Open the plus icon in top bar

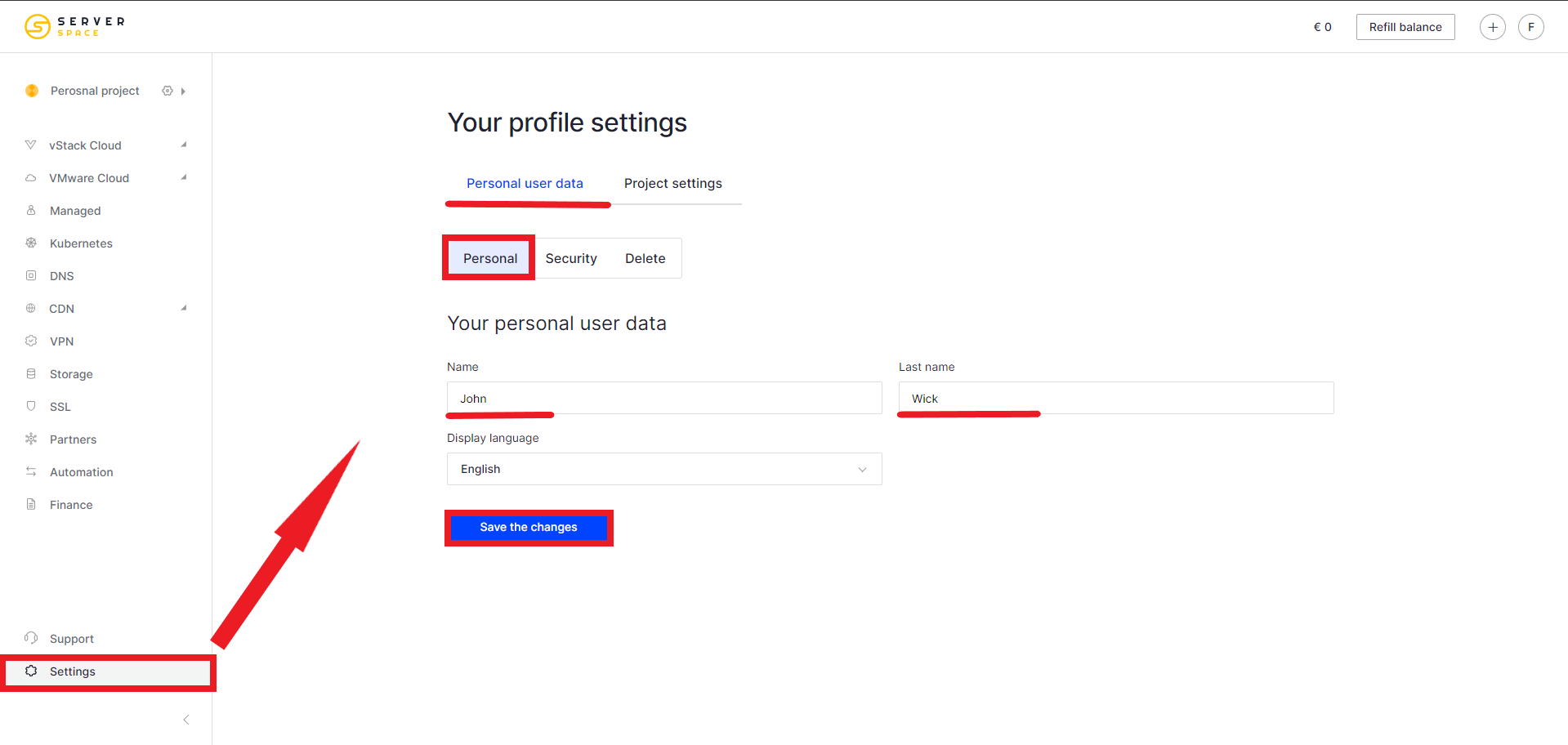(x=1492, y=26)
